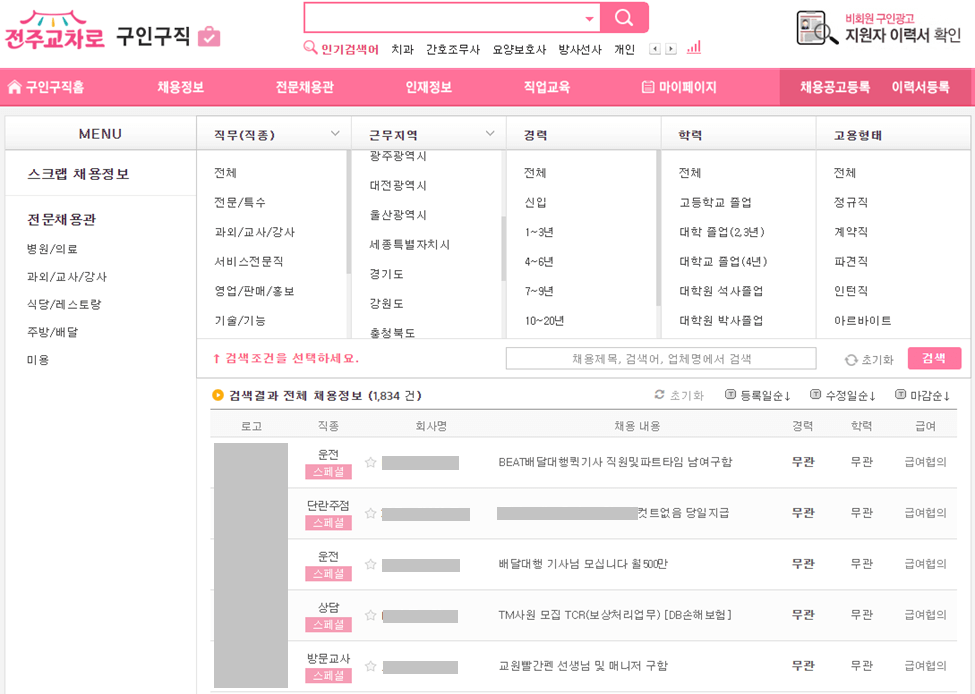This screenshot has width=975, height=694.
Task: Click the pink search magnifier icon
Action: tap(625, 18)
